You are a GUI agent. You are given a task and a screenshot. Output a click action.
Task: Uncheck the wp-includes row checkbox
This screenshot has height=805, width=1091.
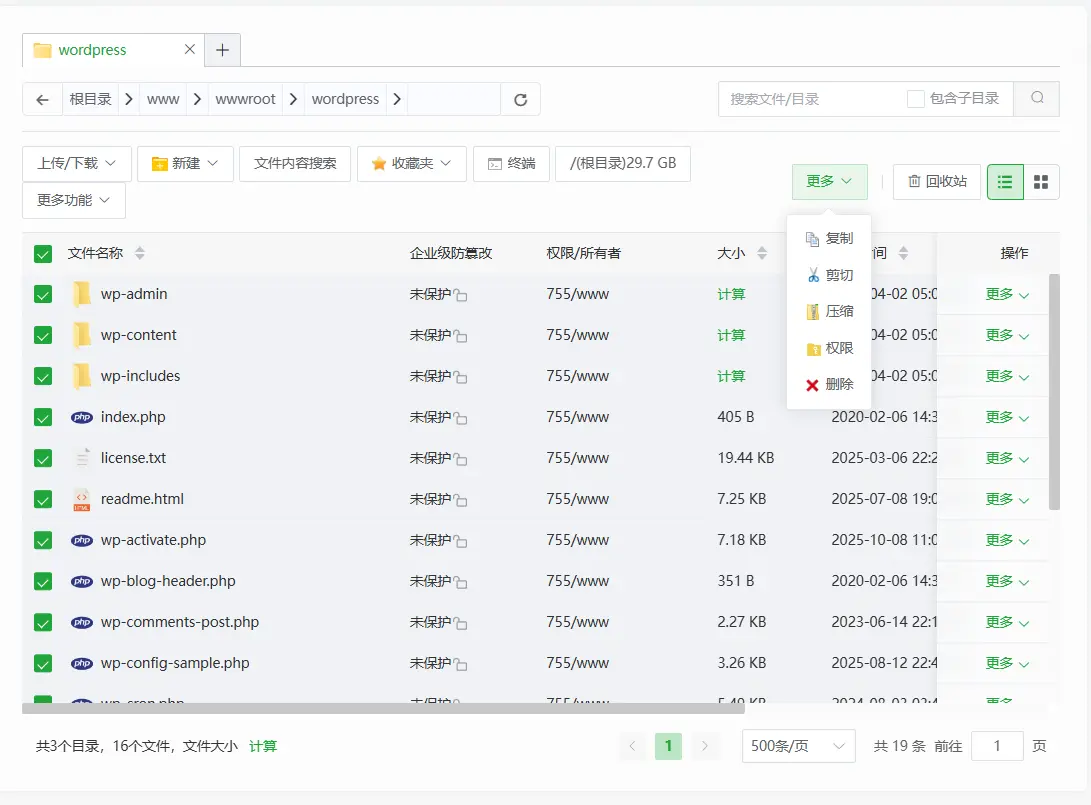coord(43,376)
